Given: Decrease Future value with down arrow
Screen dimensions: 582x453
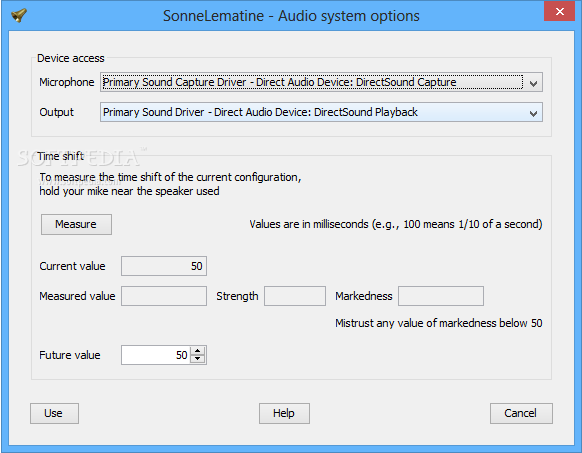Looking at the screenshot, I should tap(198, 359).
